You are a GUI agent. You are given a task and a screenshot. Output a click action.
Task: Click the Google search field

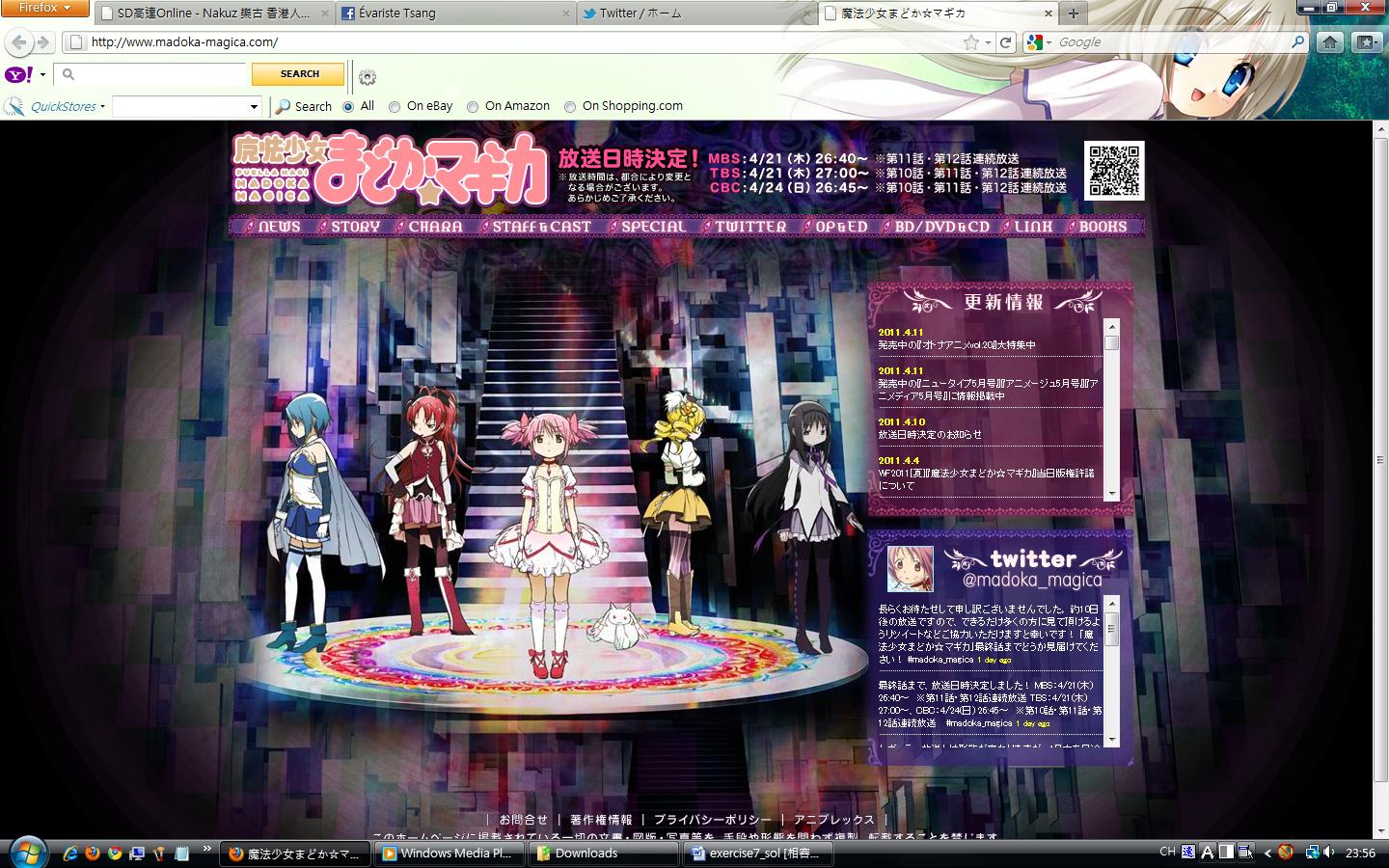point(1172,42)
